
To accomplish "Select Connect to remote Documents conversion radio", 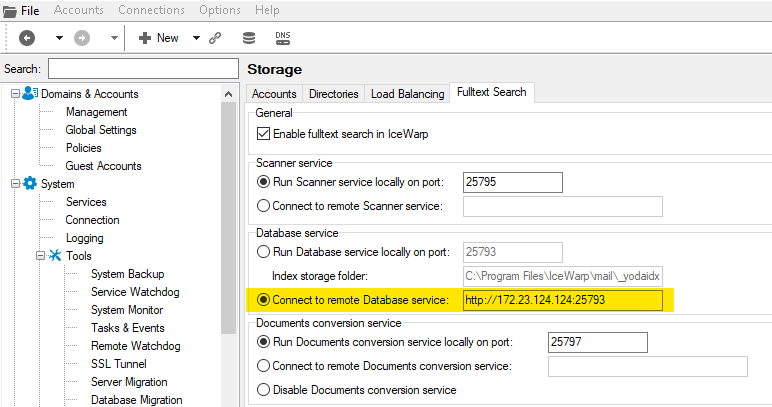I will (x=263, y=366).
